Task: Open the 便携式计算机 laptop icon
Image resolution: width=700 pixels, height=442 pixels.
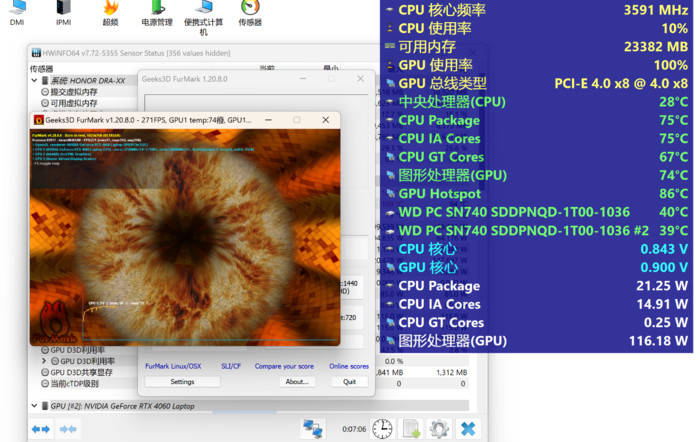Action: tap(204, 18)
